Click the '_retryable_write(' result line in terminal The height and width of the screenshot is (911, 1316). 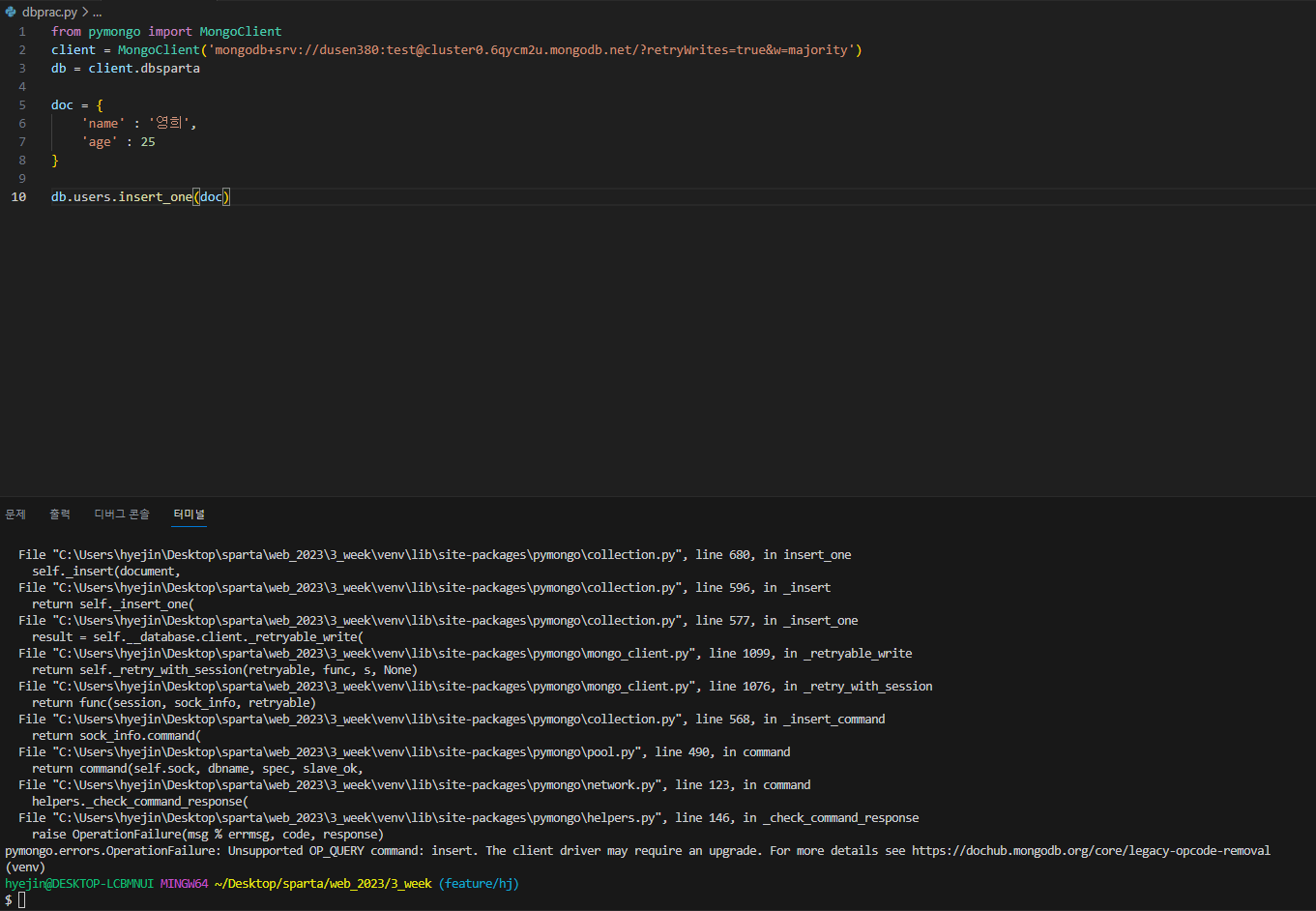click(x=197, y=637)
